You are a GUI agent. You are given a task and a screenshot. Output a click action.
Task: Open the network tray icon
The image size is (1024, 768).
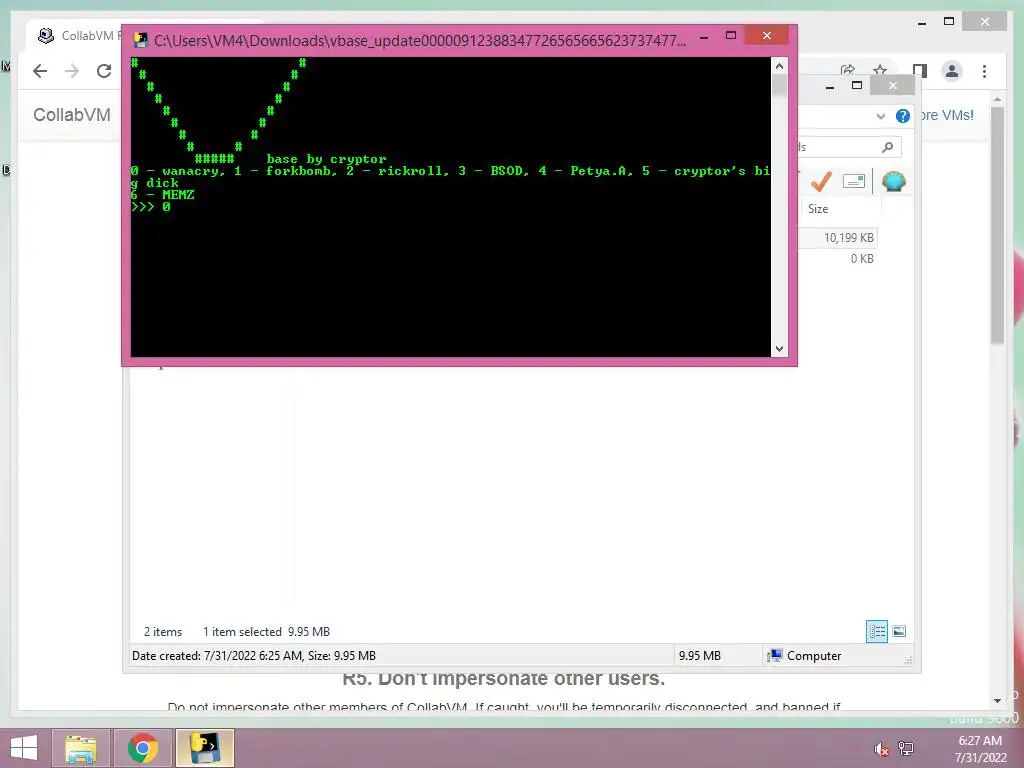(x=906, y=748)
